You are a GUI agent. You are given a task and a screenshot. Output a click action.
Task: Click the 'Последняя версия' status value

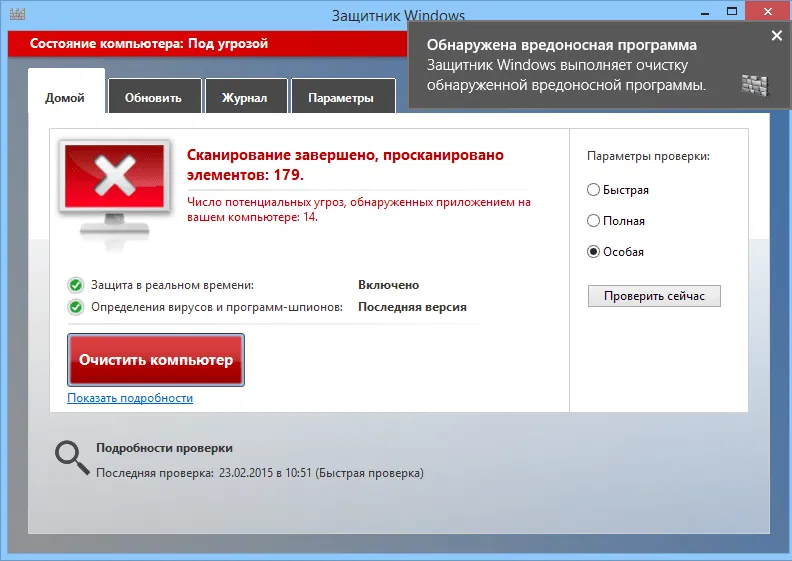tap(412, 307)
